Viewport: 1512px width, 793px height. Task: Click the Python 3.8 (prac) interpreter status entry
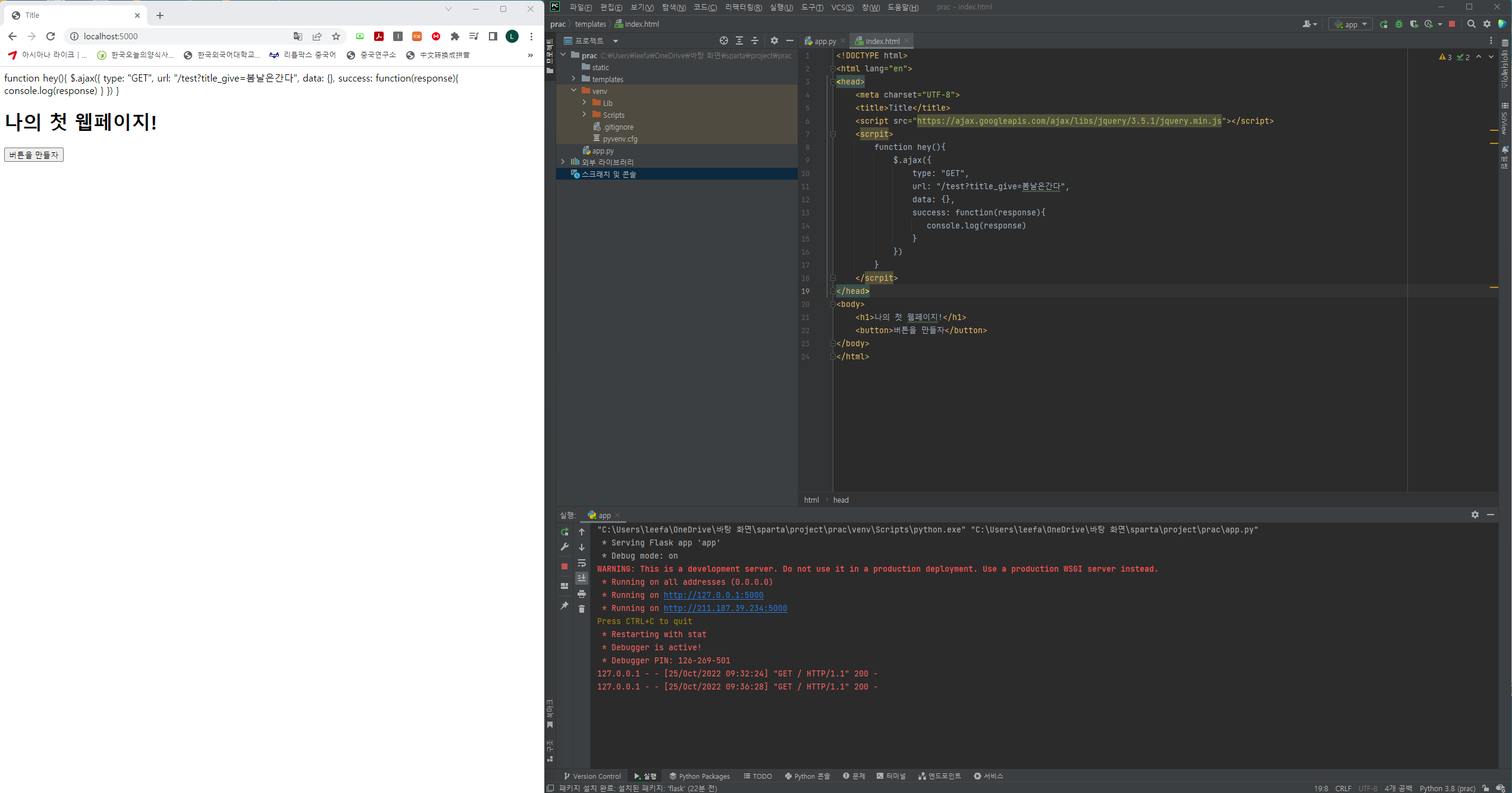tap(1447, 788)
